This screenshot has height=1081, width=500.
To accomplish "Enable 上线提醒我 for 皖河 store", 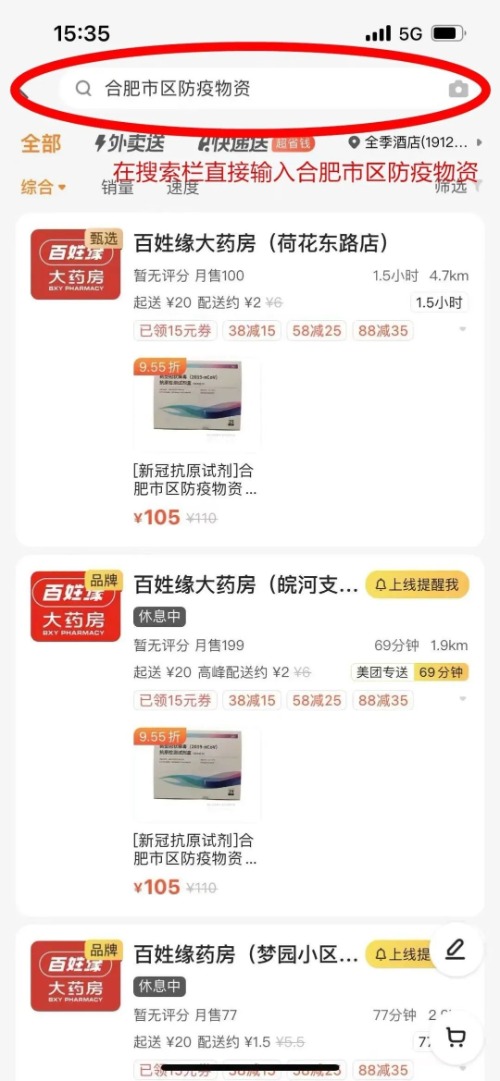I will click(x=417, y=585).
